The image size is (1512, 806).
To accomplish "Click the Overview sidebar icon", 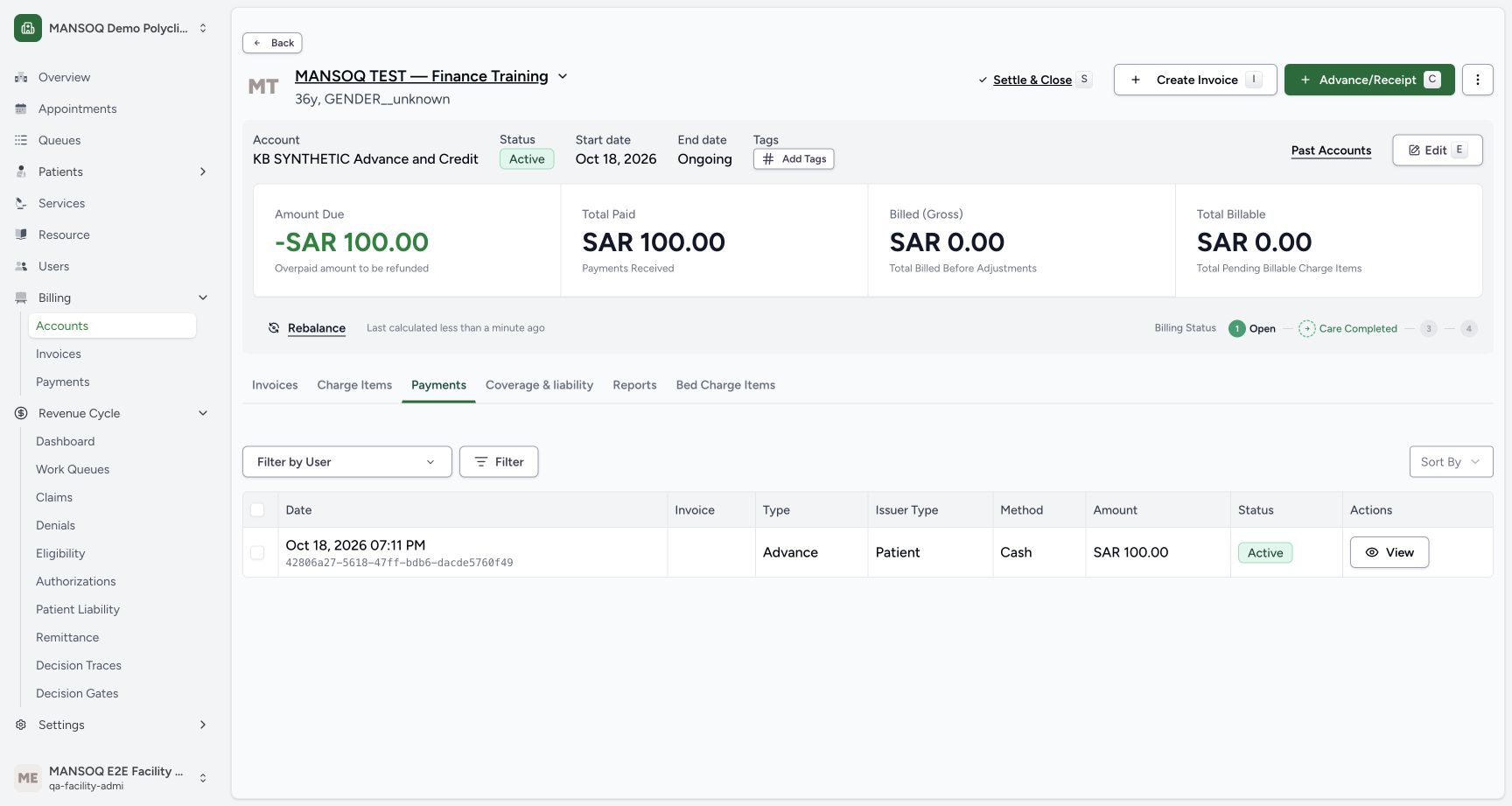I will point(21,77).
